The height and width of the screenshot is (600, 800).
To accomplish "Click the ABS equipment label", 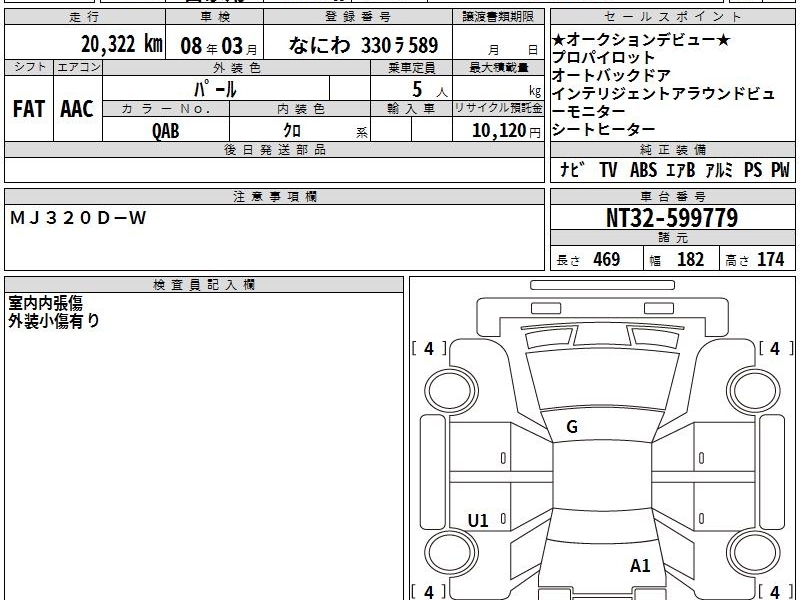I will pyautogui.click(x=643, y=170).
